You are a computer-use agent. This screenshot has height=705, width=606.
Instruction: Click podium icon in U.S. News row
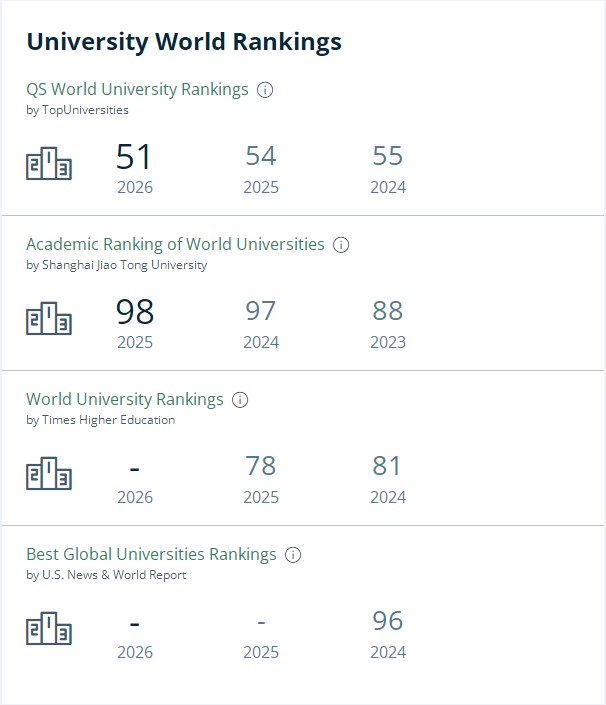48,630
